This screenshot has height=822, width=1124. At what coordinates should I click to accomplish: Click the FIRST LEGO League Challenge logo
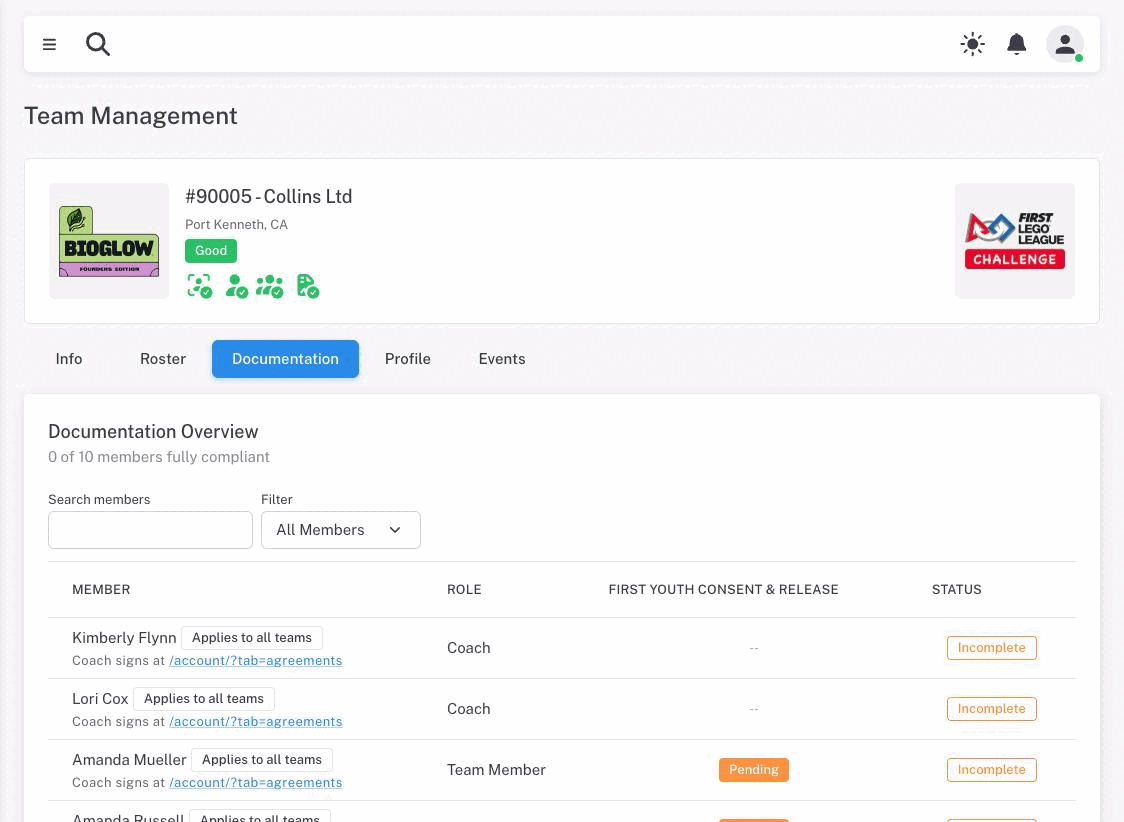pos(1014,241)
